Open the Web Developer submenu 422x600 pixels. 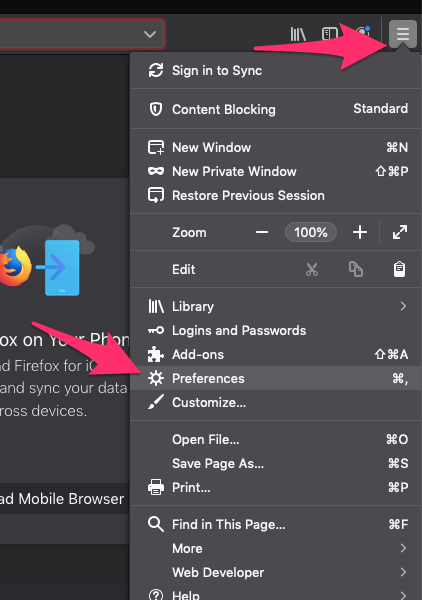point(275,572)
